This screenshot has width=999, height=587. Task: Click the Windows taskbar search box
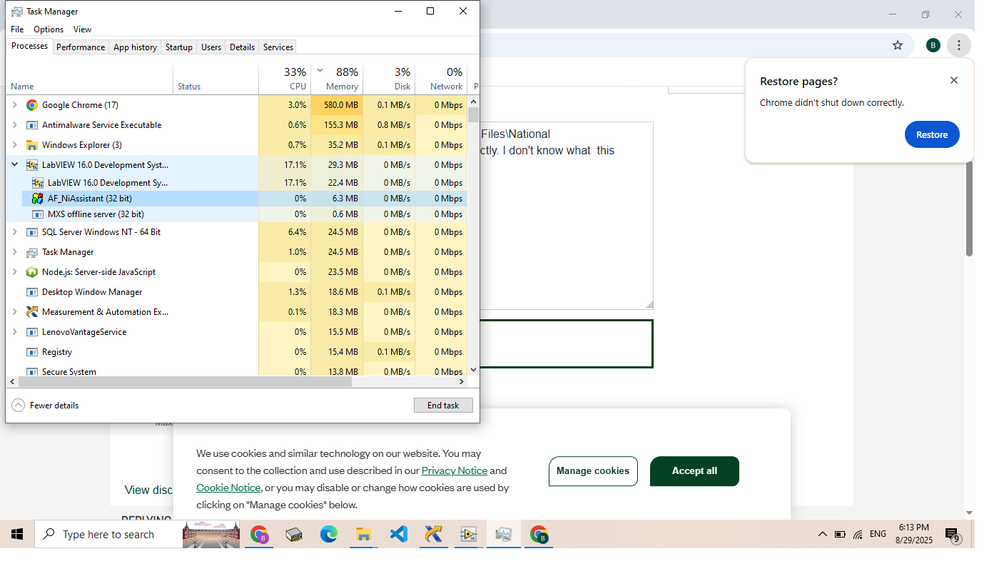pos(108,534)
